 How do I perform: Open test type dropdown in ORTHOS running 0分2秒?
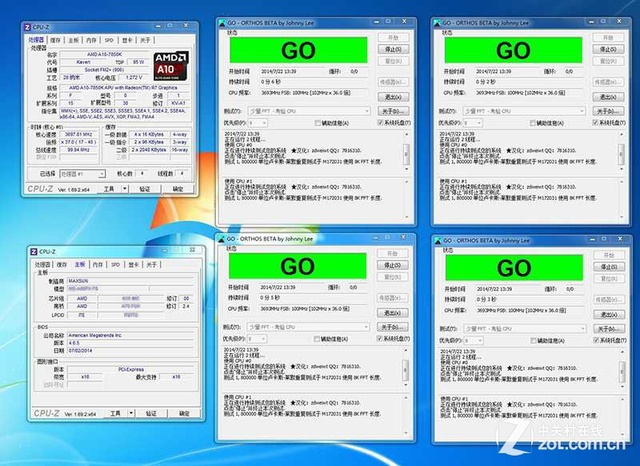[x=524, y=111]
